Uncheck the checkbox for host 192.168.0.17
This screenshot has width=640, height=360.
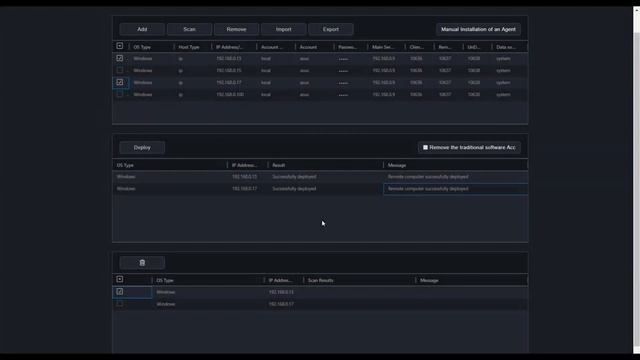pyautogui.click(x=120, y=82)
